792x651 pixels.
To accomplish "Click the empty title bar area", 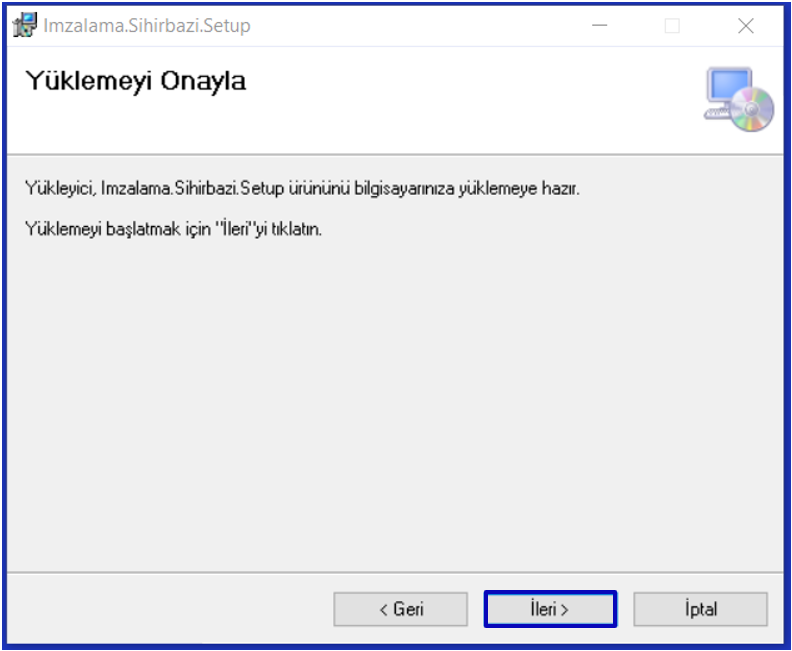I will [x=420, y=26].
